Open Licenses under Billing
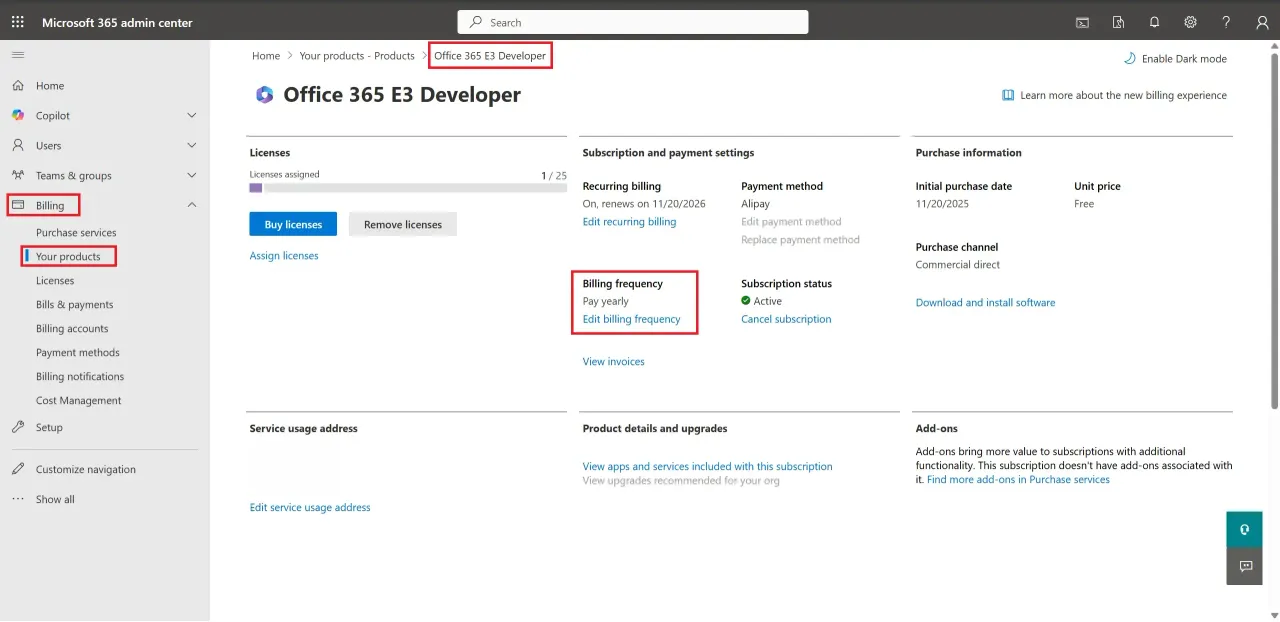The width and height of the screenshot is (1280, 622). point(55,281)
